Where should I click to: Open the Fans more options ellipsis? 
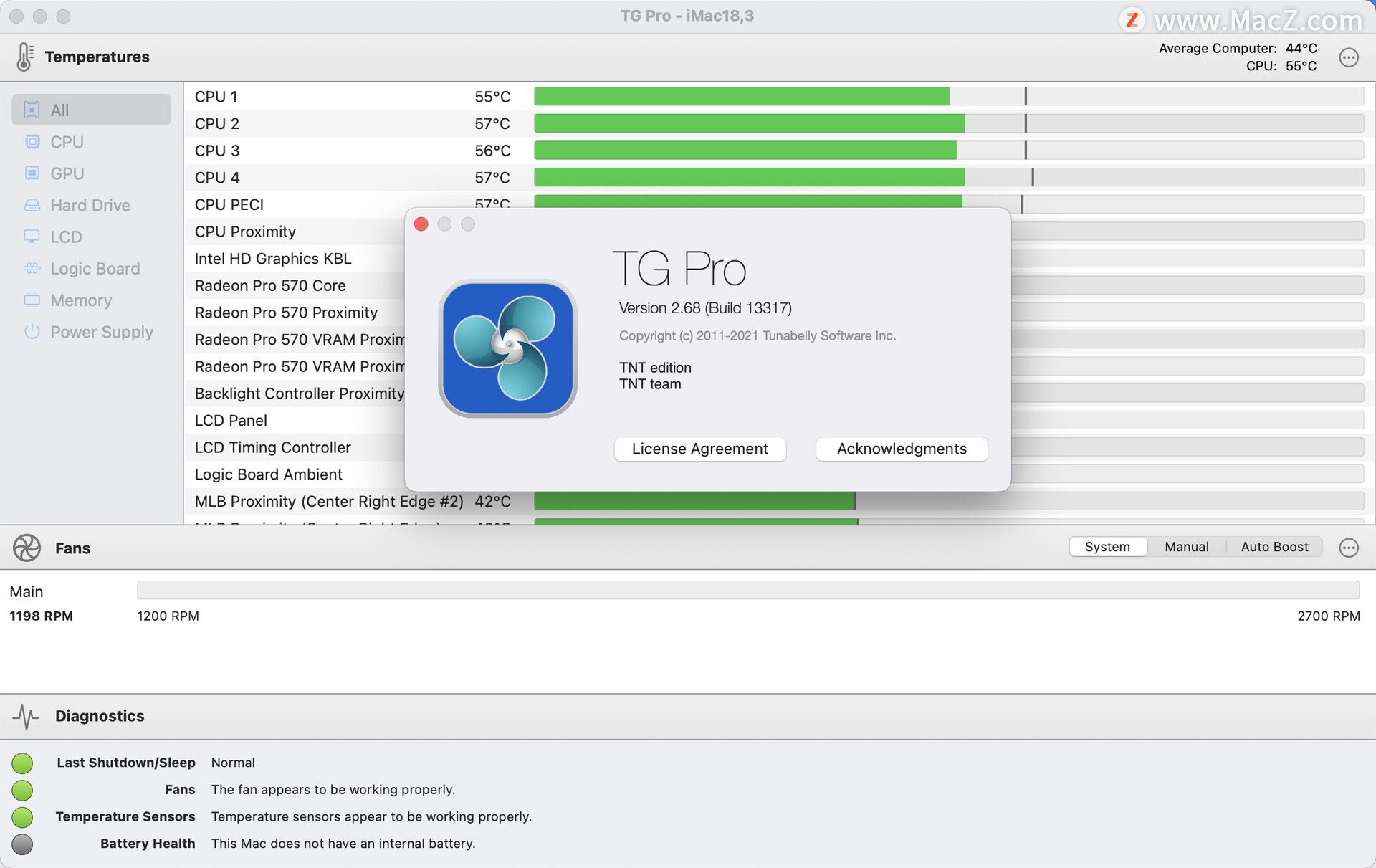(x=1348, y=548)
